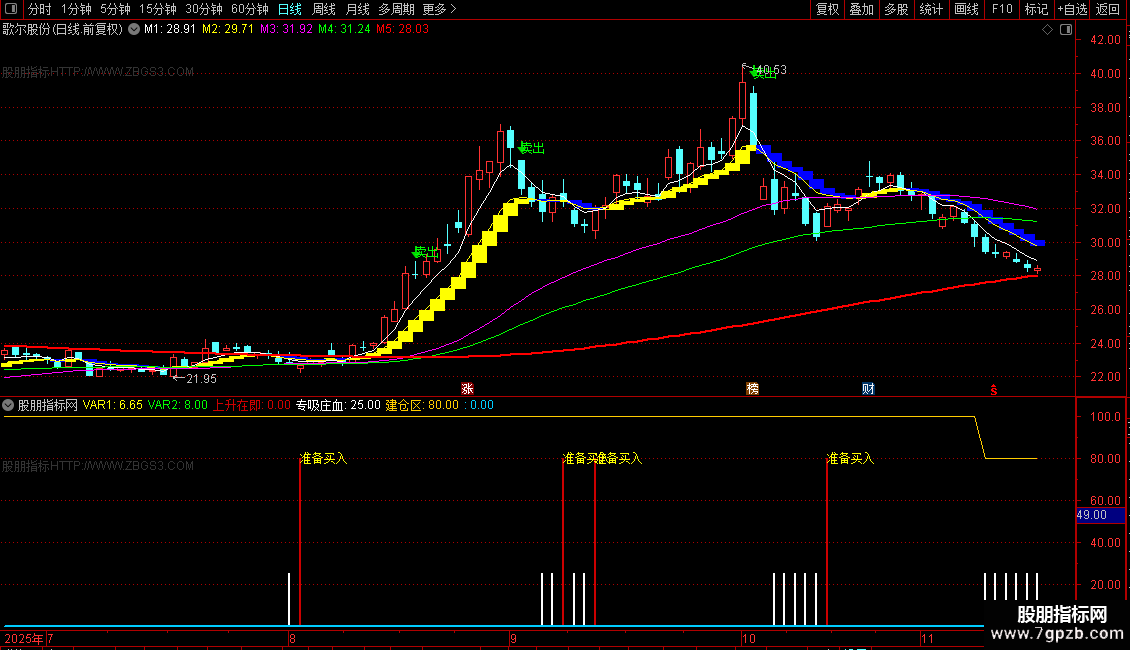Click the 卖出 signal near 36.00
The width and height of the screenshot is (1130, 650).
(x=532, y=148)
